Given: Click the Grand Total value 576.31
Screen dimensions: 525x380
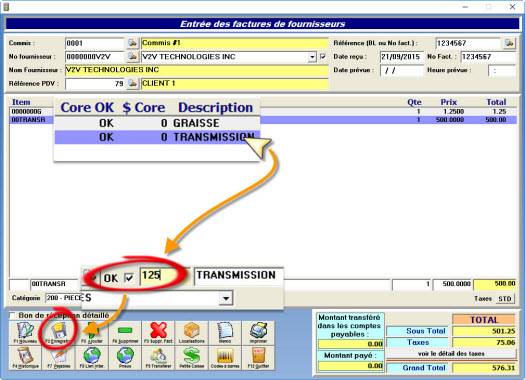Looking at the screenshot, I should coord(484,368).
